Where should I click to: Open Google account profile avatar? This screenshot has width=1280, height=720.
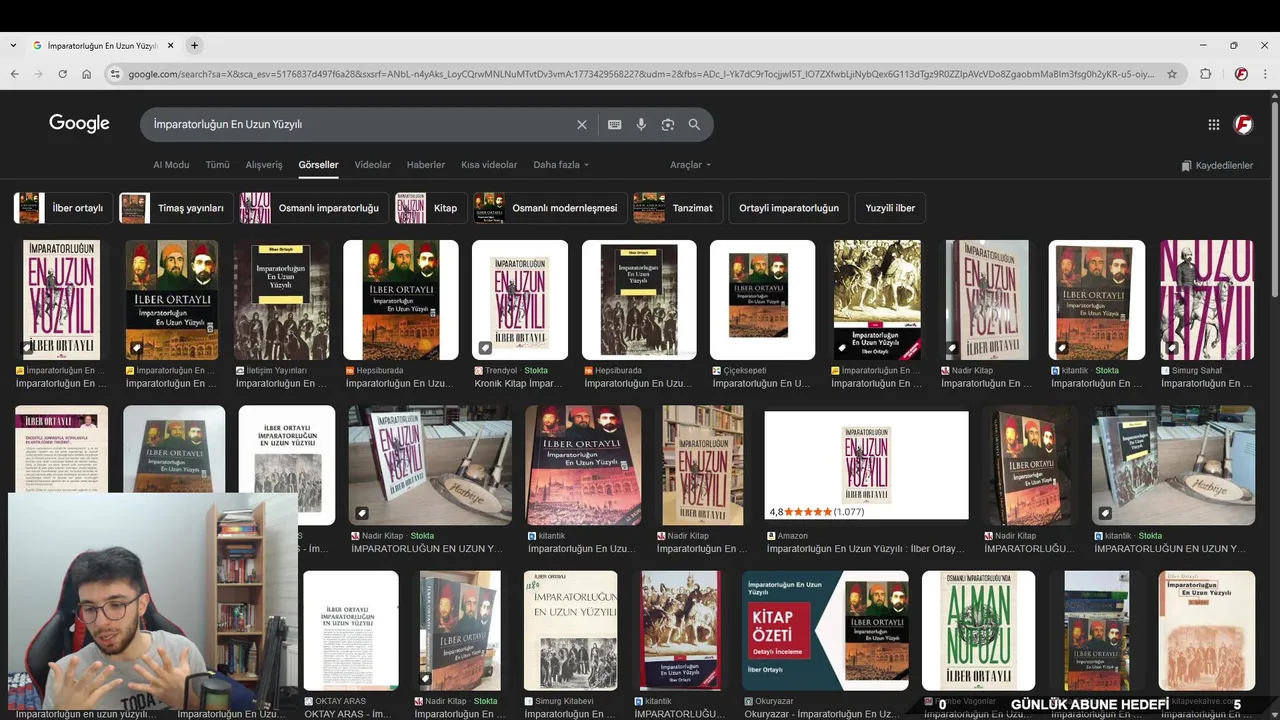pos(1244,125)
